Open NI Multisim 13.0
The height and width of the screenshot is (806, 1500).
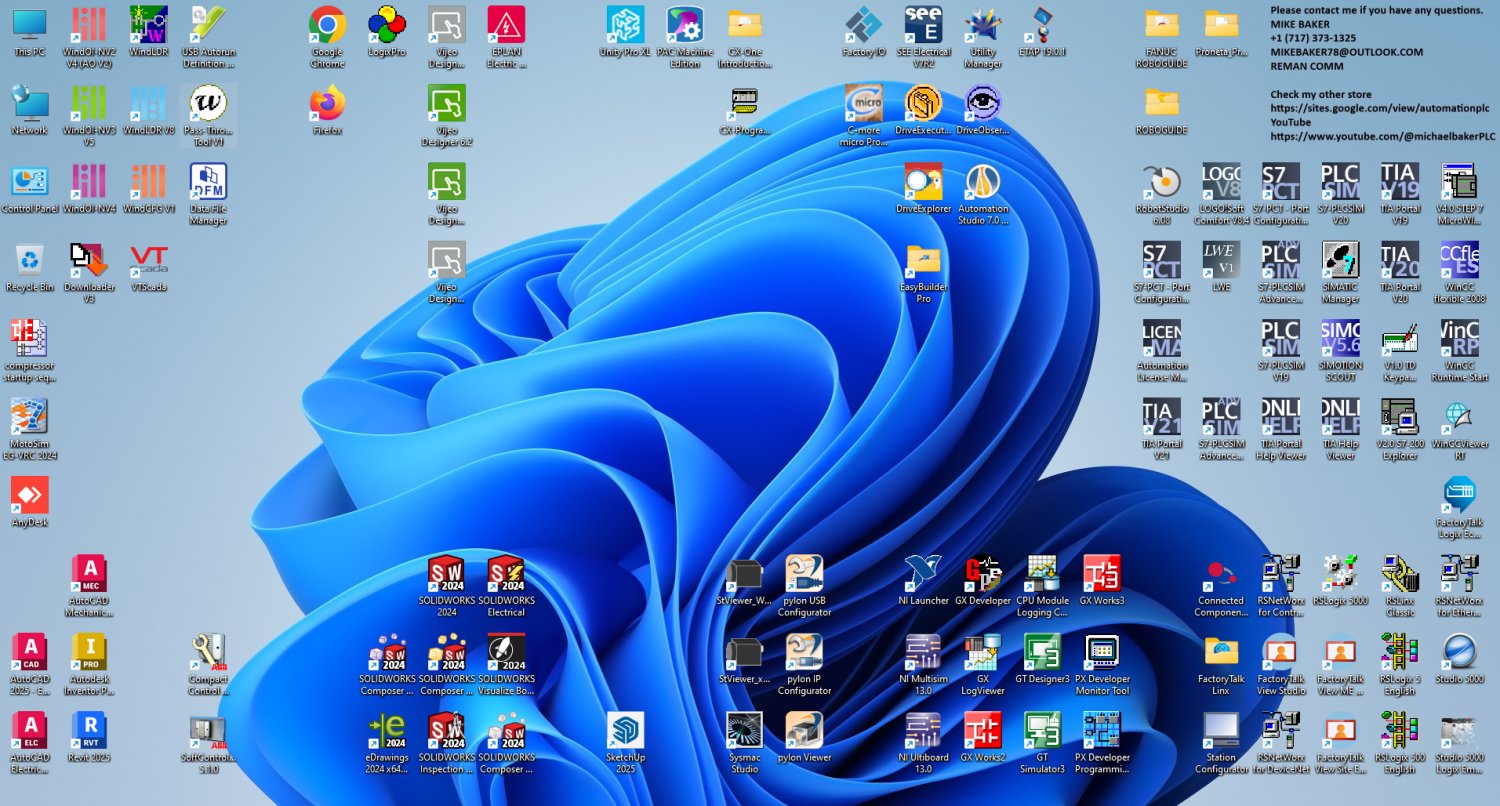(x=924, y=665)
